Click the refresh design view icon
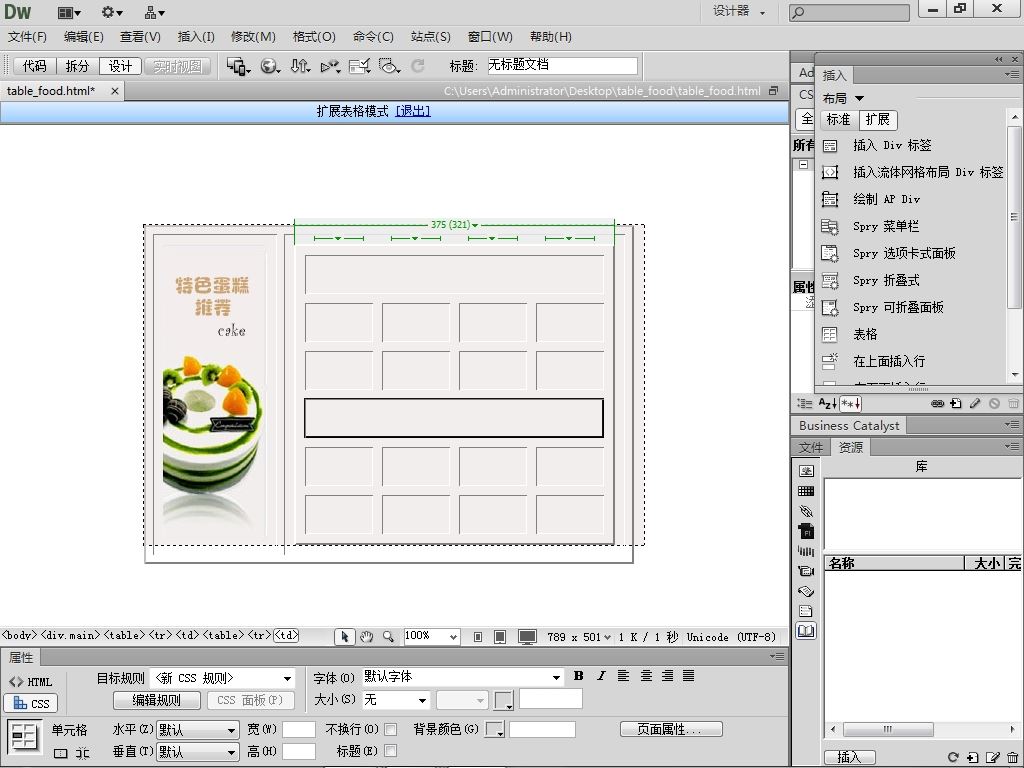 coord(418,66)
